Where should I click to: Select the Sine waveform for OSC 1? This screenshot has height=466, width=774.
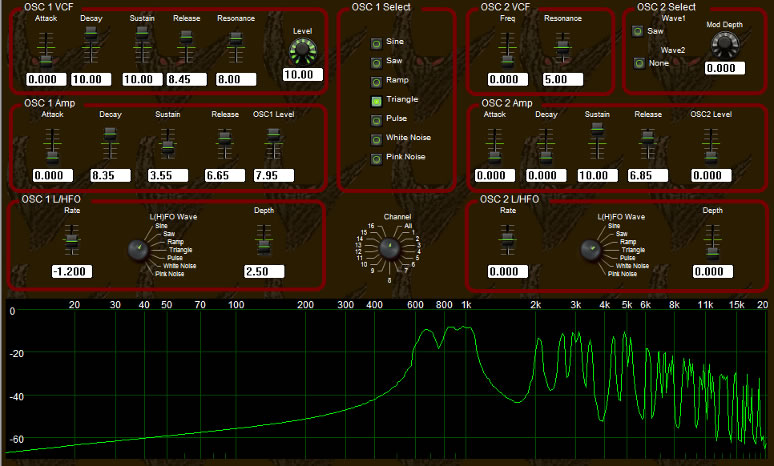point(376,43)
